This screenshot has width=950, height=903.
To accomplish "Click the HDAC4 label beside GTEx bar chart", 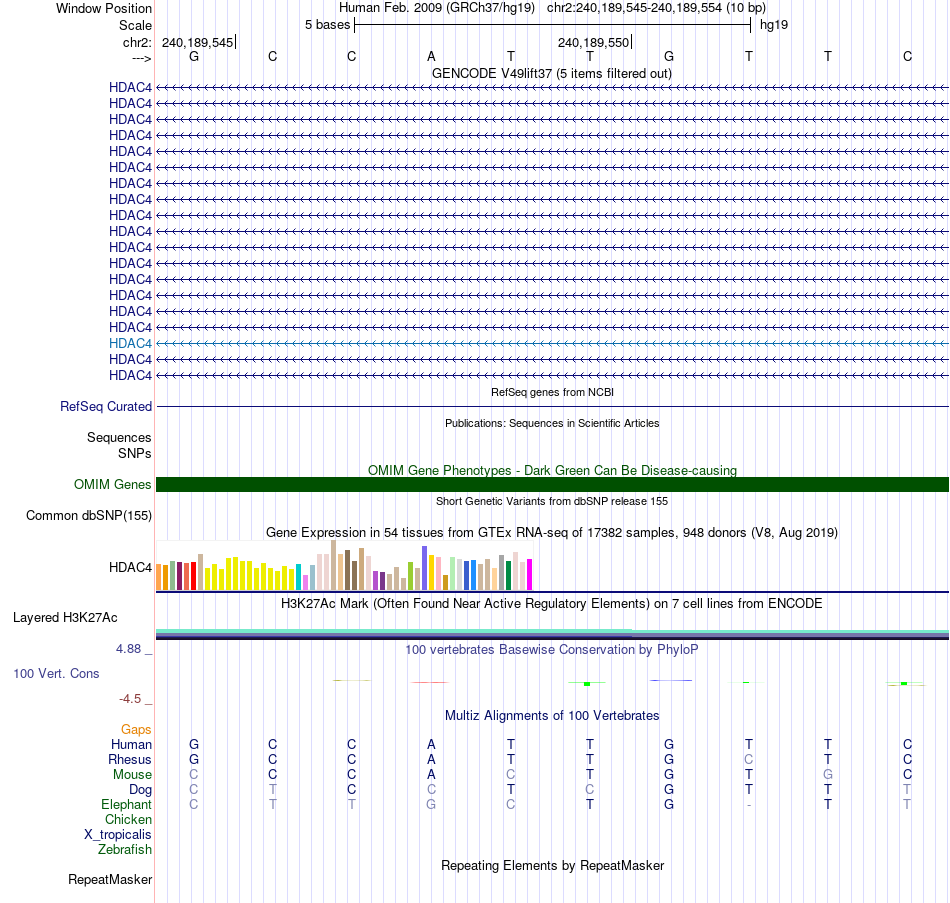I will pyautogui.click(x=130, y=567).
